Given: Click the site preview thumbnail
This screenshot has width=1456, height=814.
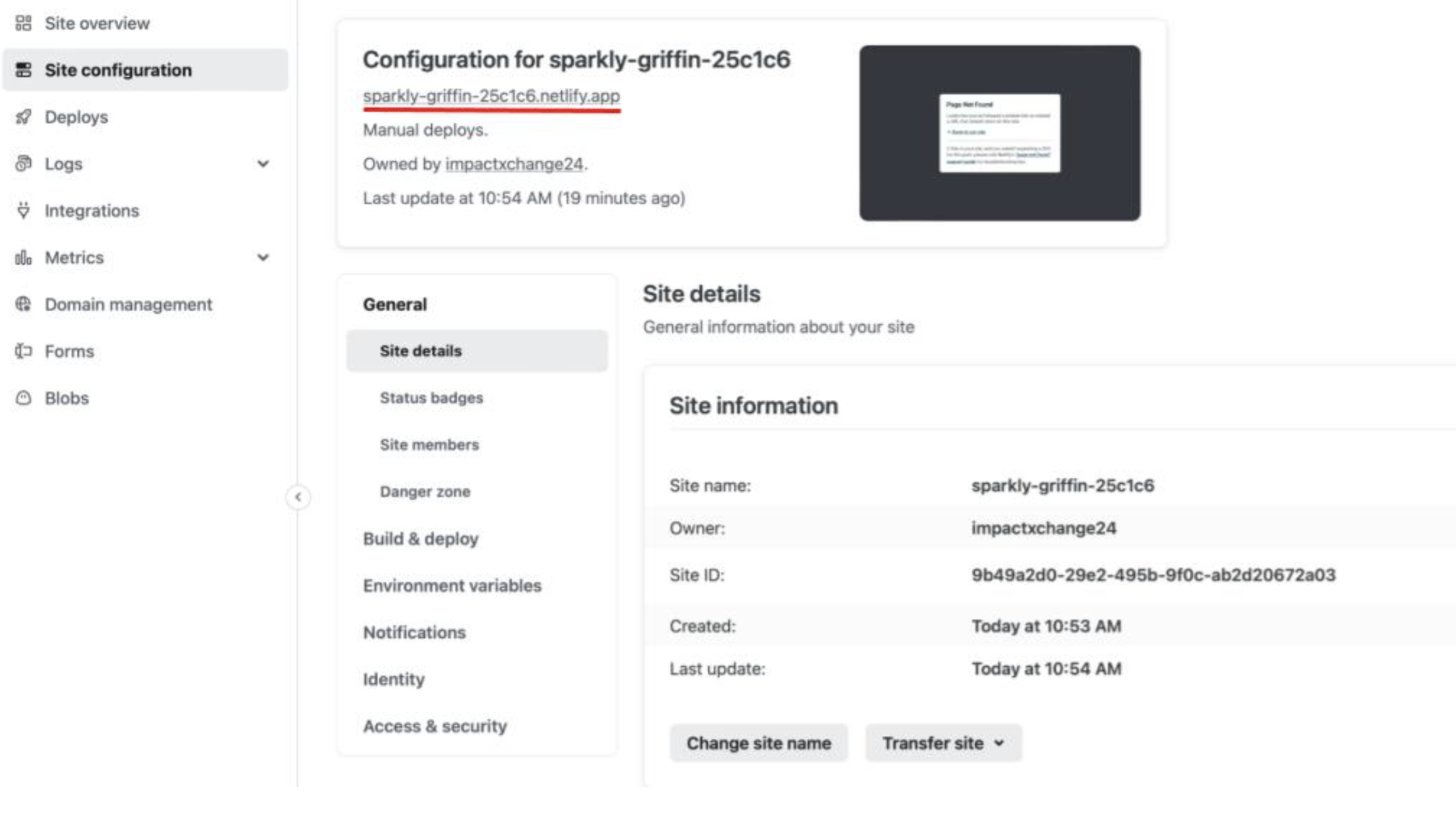Looking at the screenshot, I should [1000, 133].
